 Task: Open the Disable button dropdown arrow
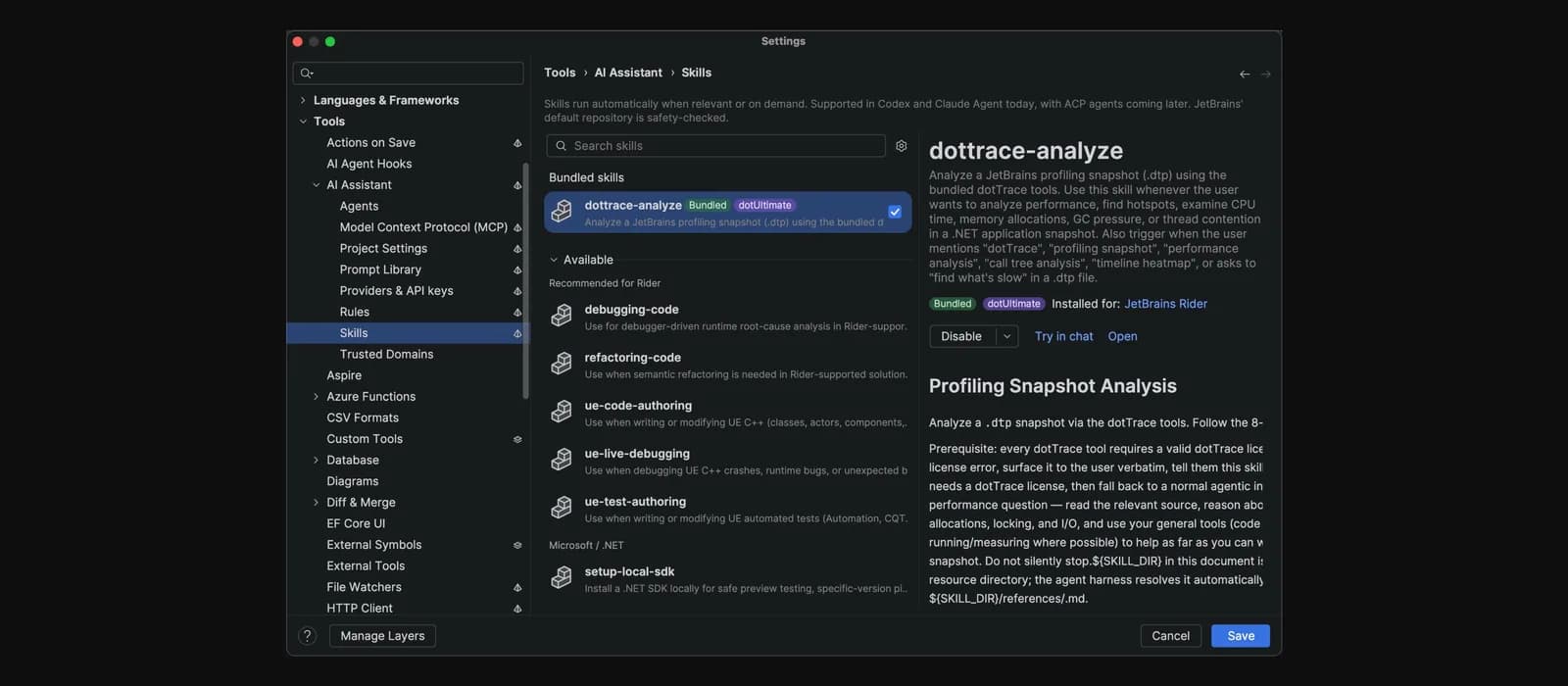coord(1007,336)
